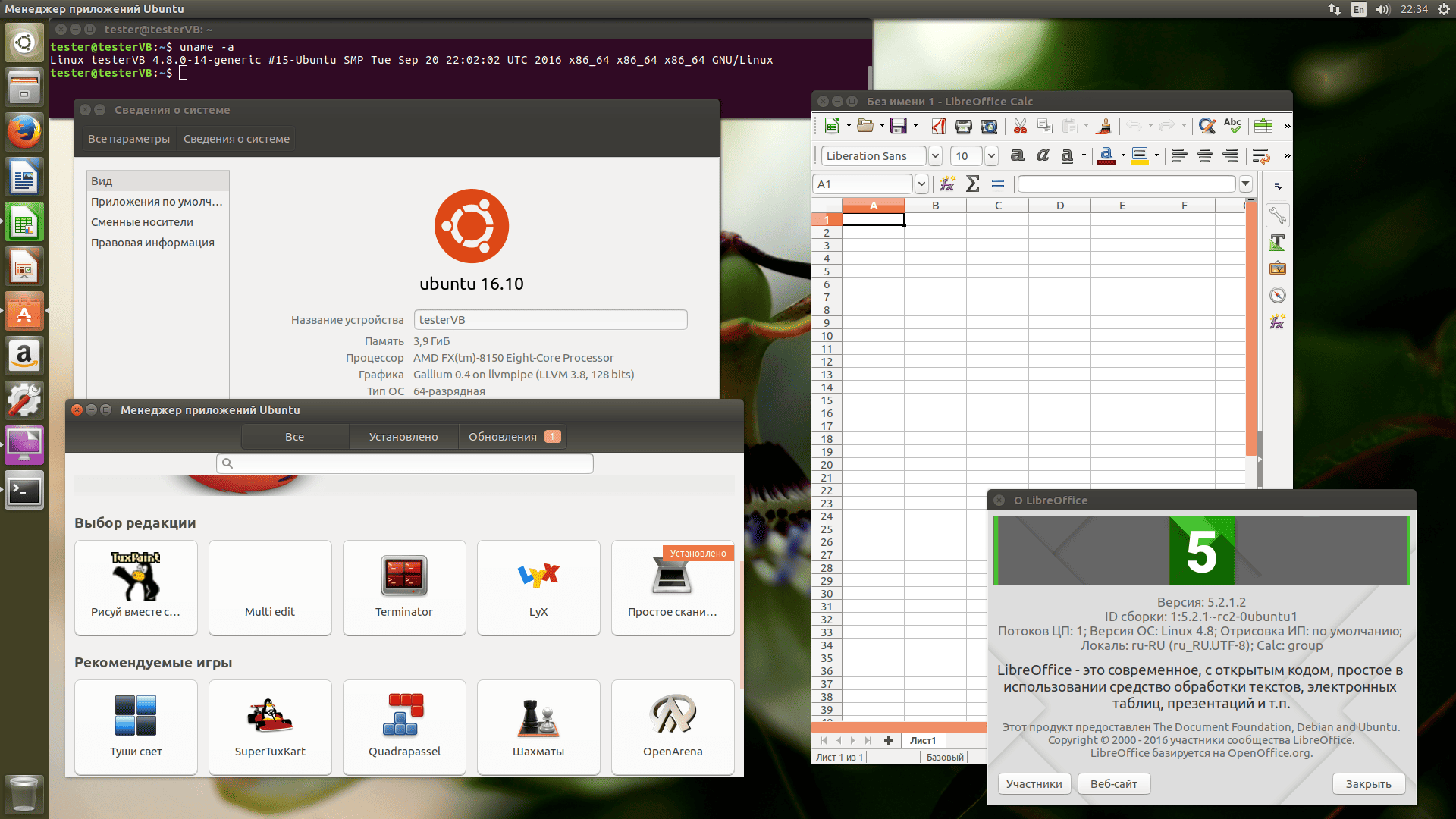Expand the formula bar arrow
This screenshot has height=819, width=1456.
[1245, 184]
